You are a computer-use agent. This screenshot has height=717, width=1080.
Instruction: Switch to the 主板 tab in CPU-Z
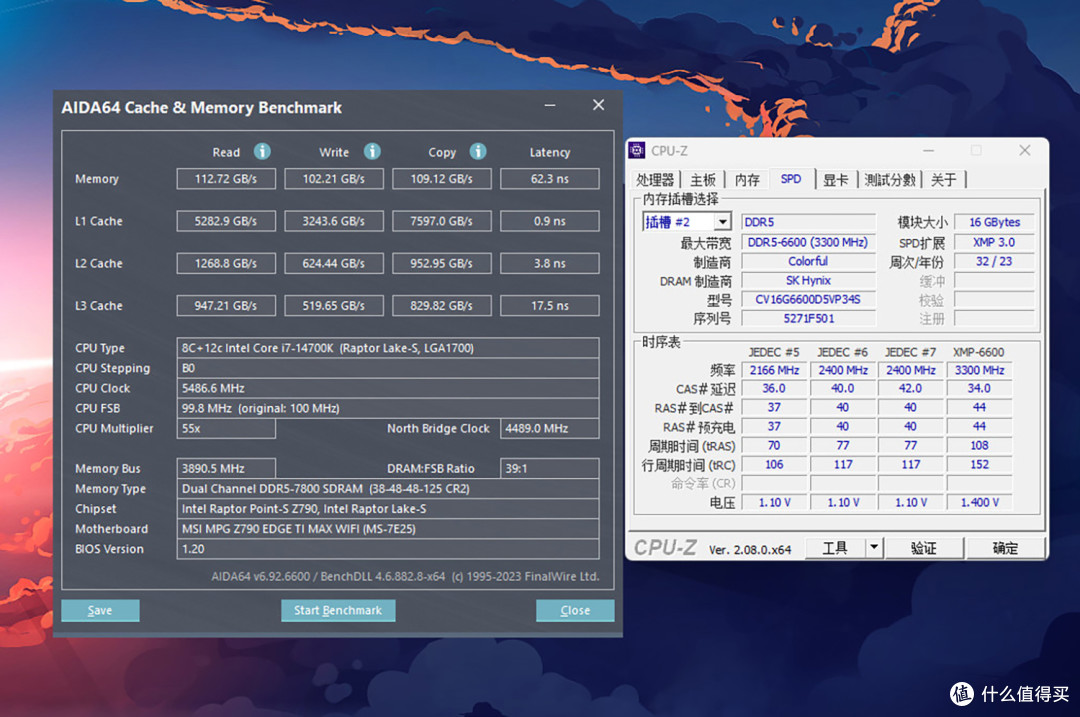point(703,180)
